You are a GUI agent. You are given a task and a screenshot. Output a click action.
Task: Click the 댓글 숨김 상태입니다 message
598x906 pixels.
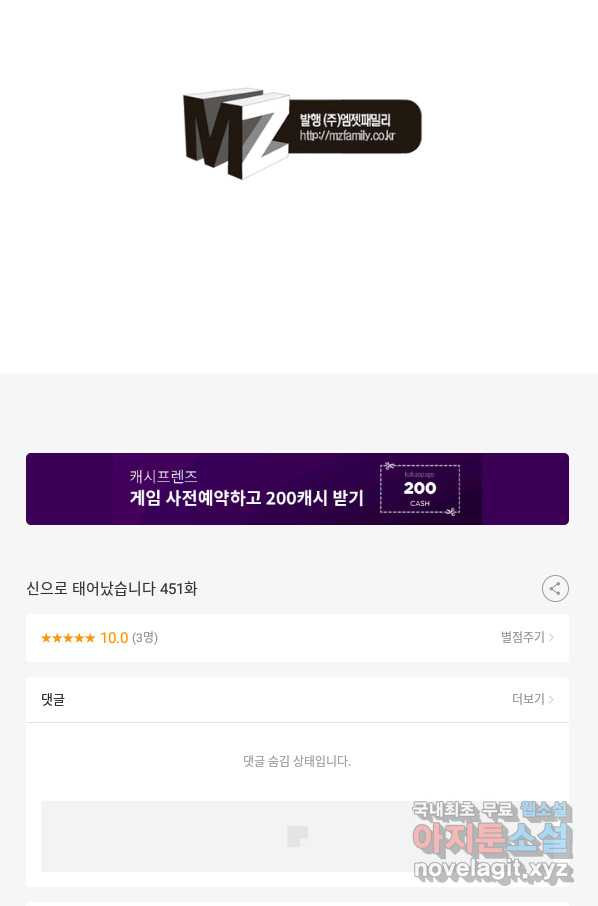(x=297, y=761)
